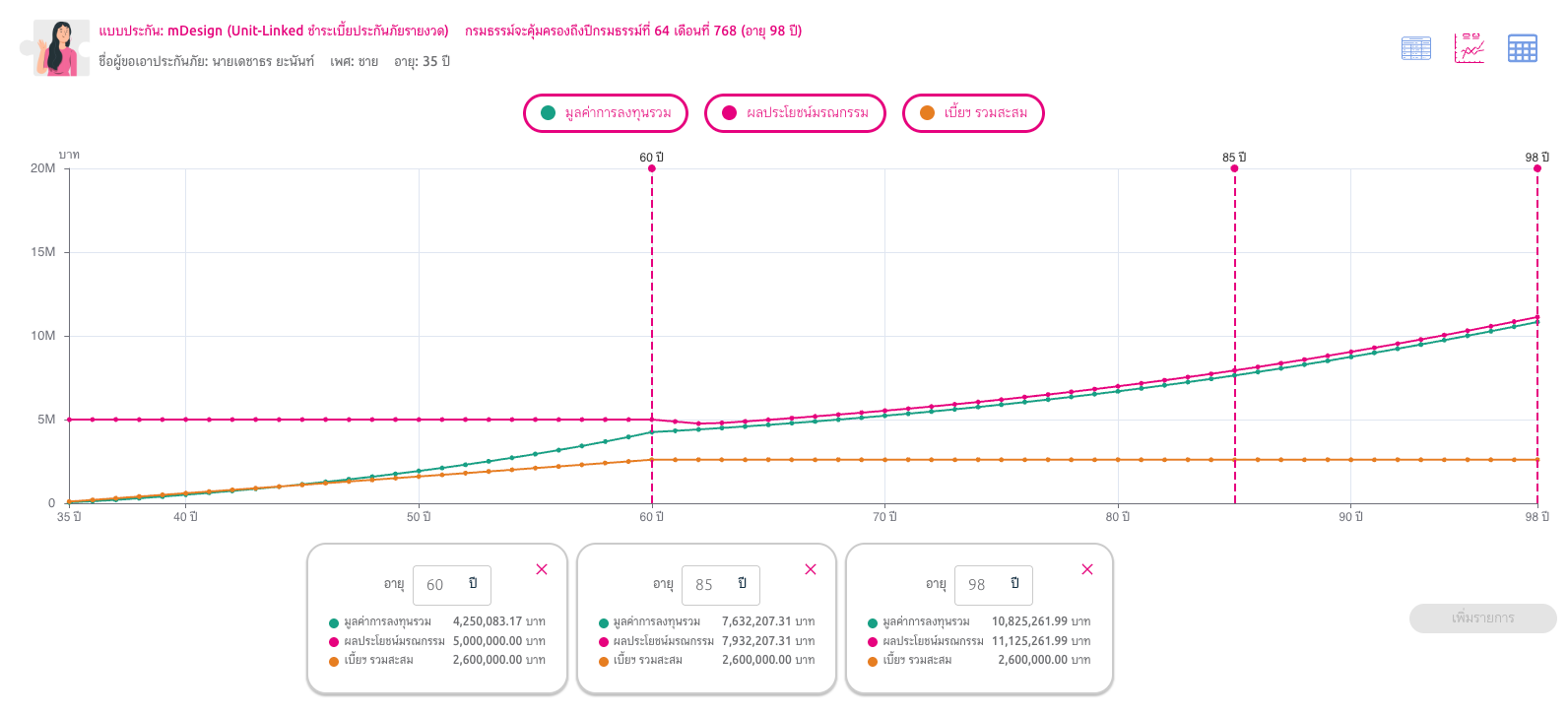Close the age 60 summary card
1568x716 pixels.
(542, 569)
